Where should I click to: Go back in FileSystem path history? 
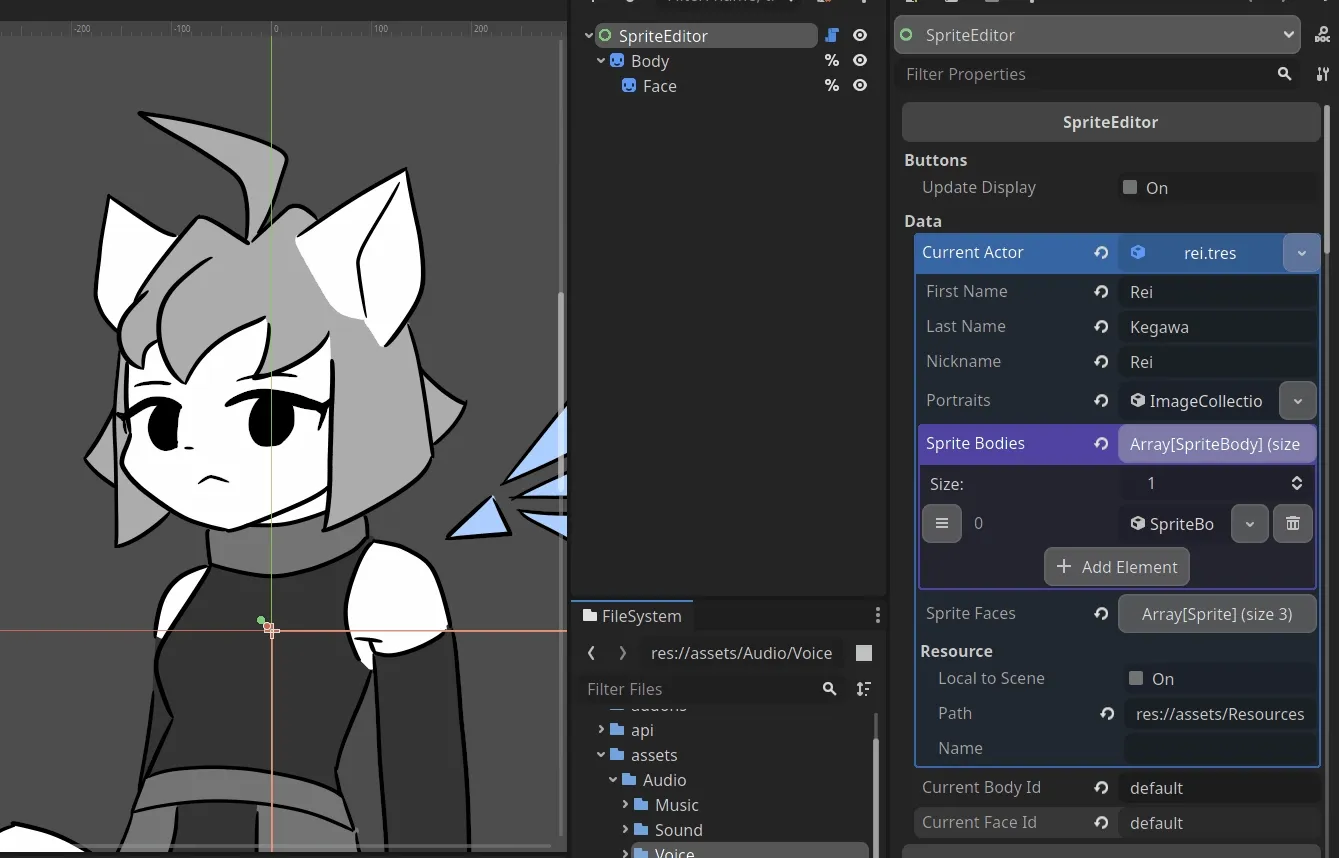[592, 653]
